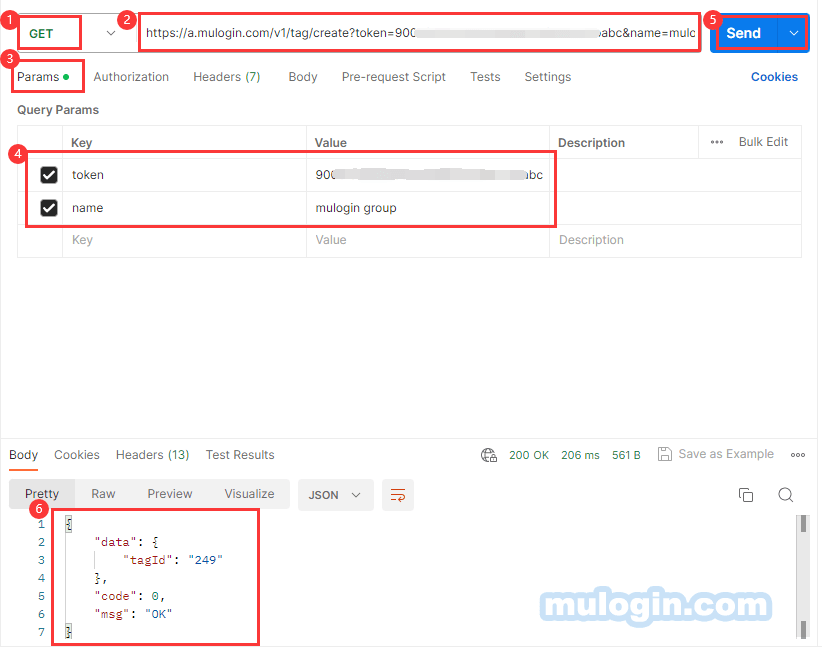Screen dimensions: 822x649
Task: Uncheck the token parameter checkbox
Action: [49, 175]
